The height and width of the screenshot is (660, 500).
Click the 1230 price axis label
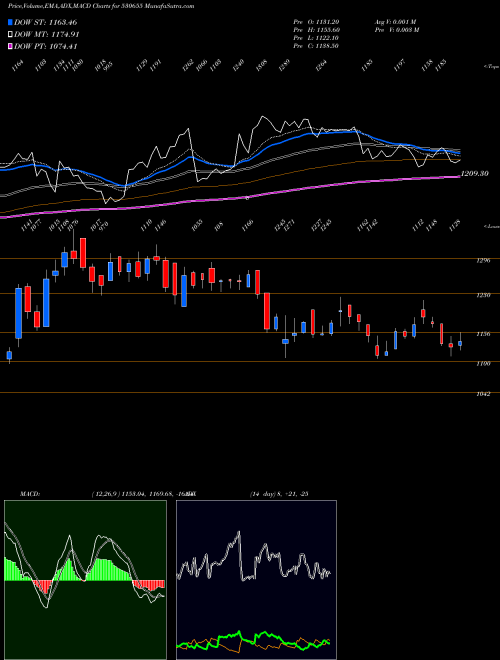click(484, 295)
